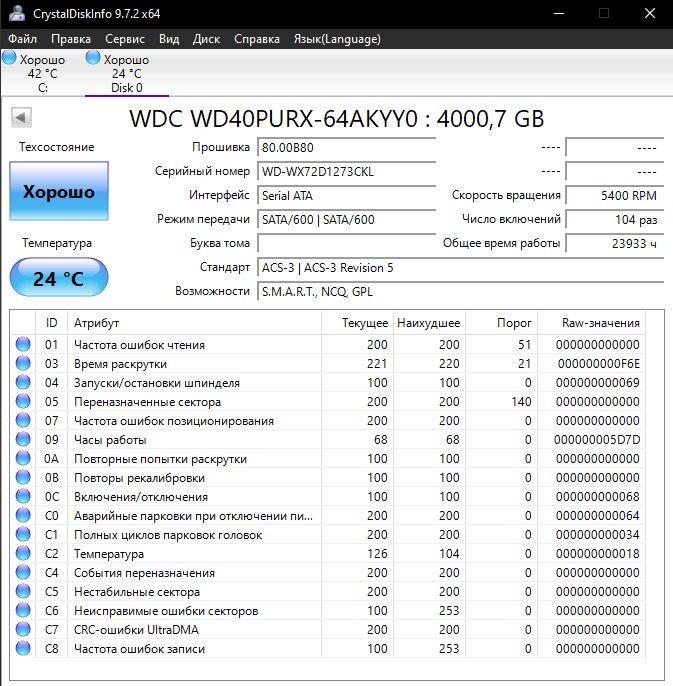Open the Сервис menu

125,39
